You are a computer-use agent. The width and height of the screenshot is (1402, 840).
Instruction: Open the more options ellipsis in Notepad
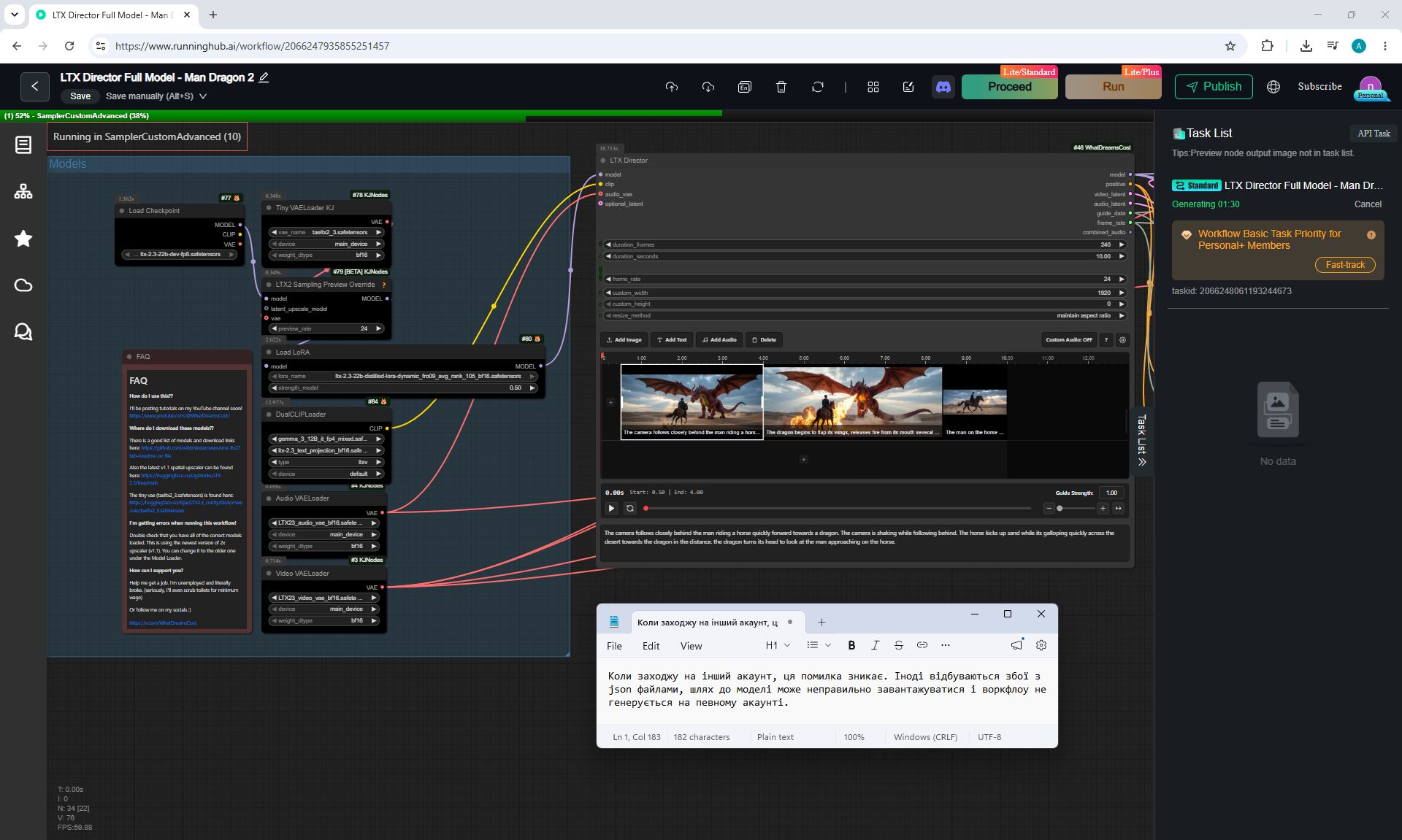click(x=946, y=645)
